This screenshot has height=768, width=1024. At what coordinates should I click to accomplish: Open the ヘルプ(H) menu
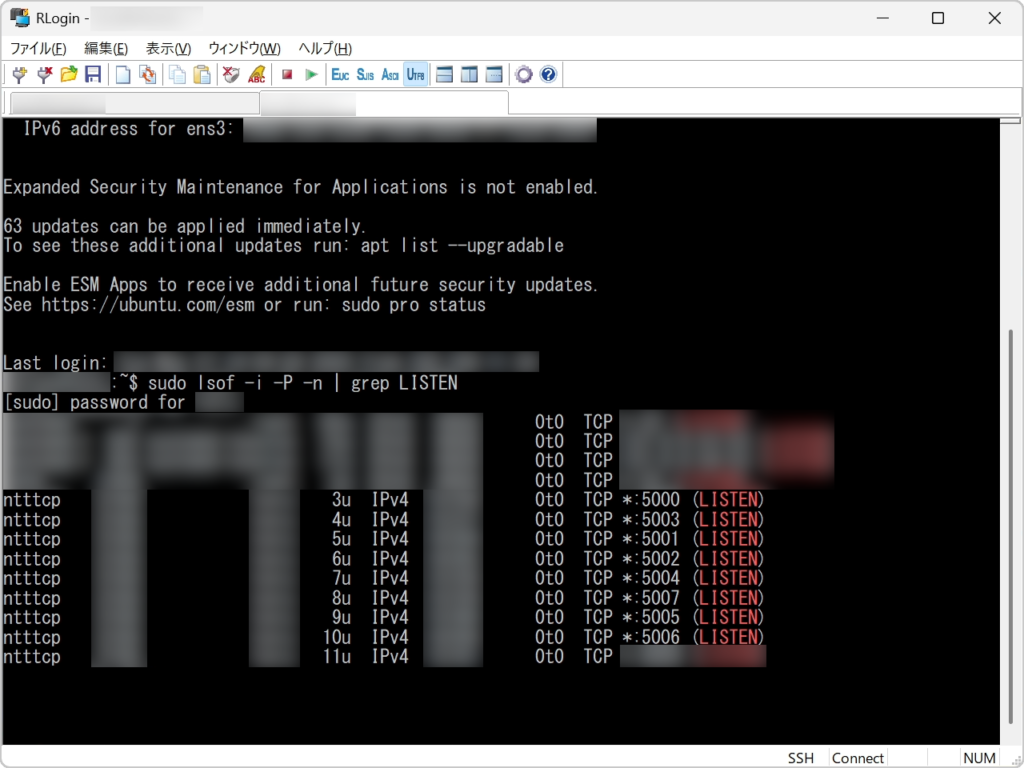pos(325,48)
